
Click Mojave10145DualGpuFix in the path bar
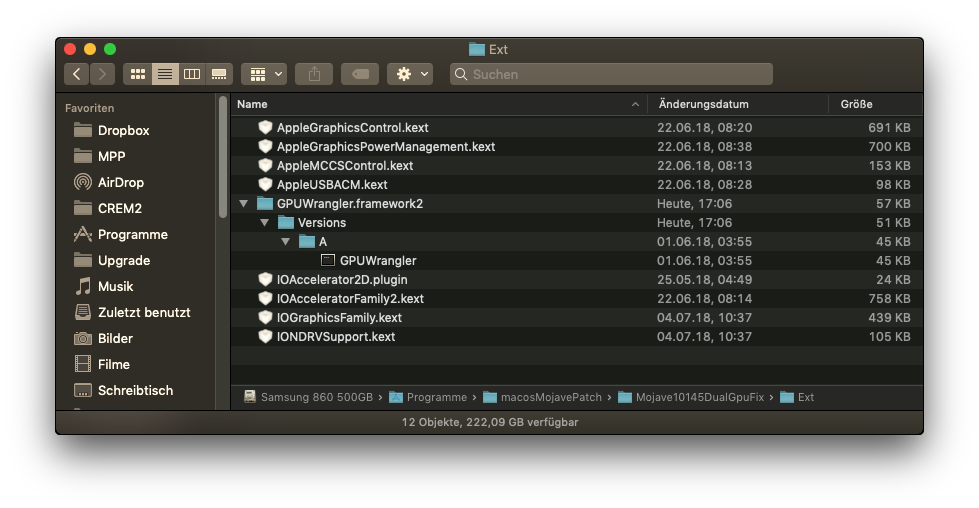(x=691, y=397)
